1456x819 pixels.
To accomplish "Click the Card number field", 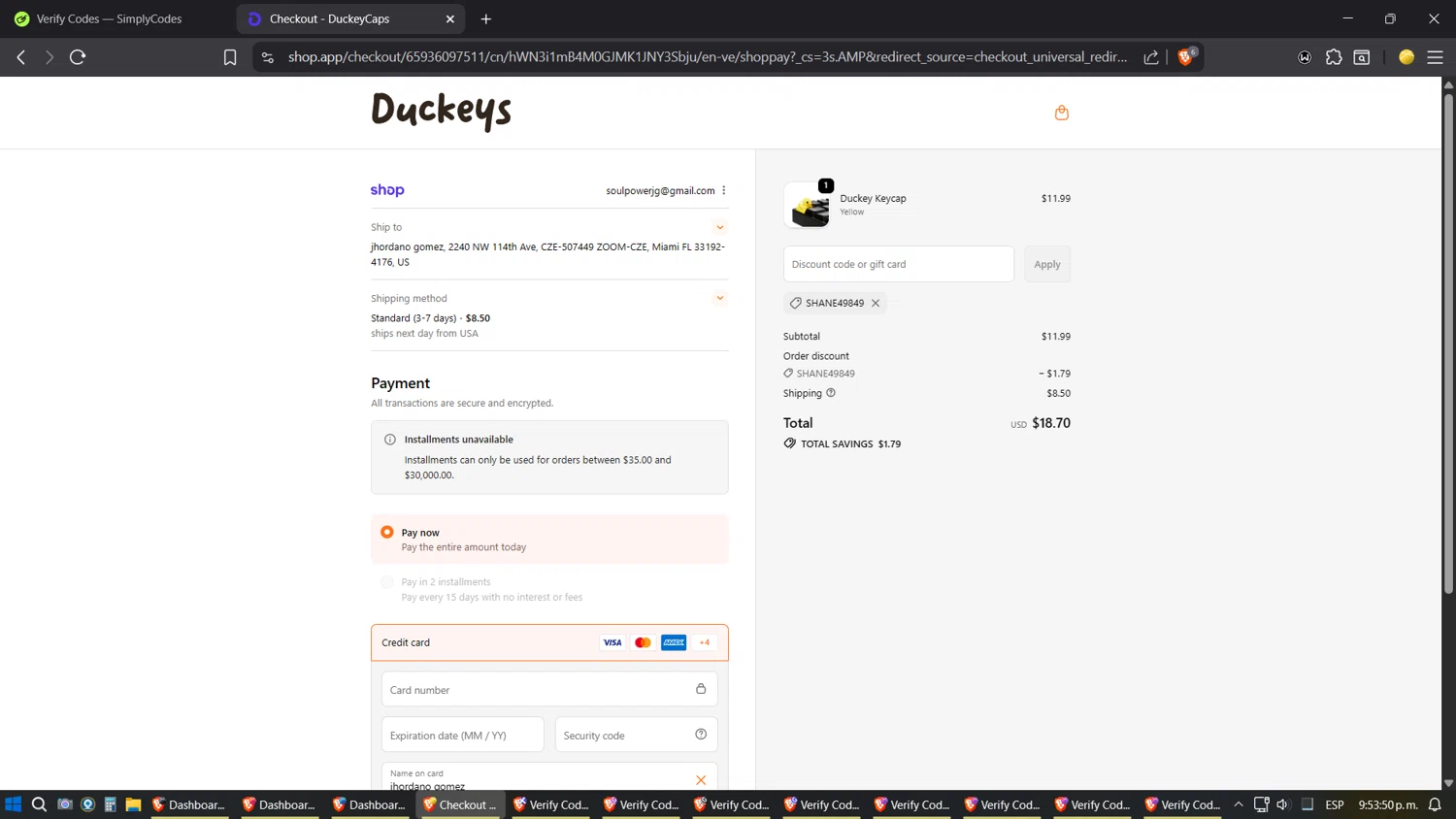I will click(549, 689).
